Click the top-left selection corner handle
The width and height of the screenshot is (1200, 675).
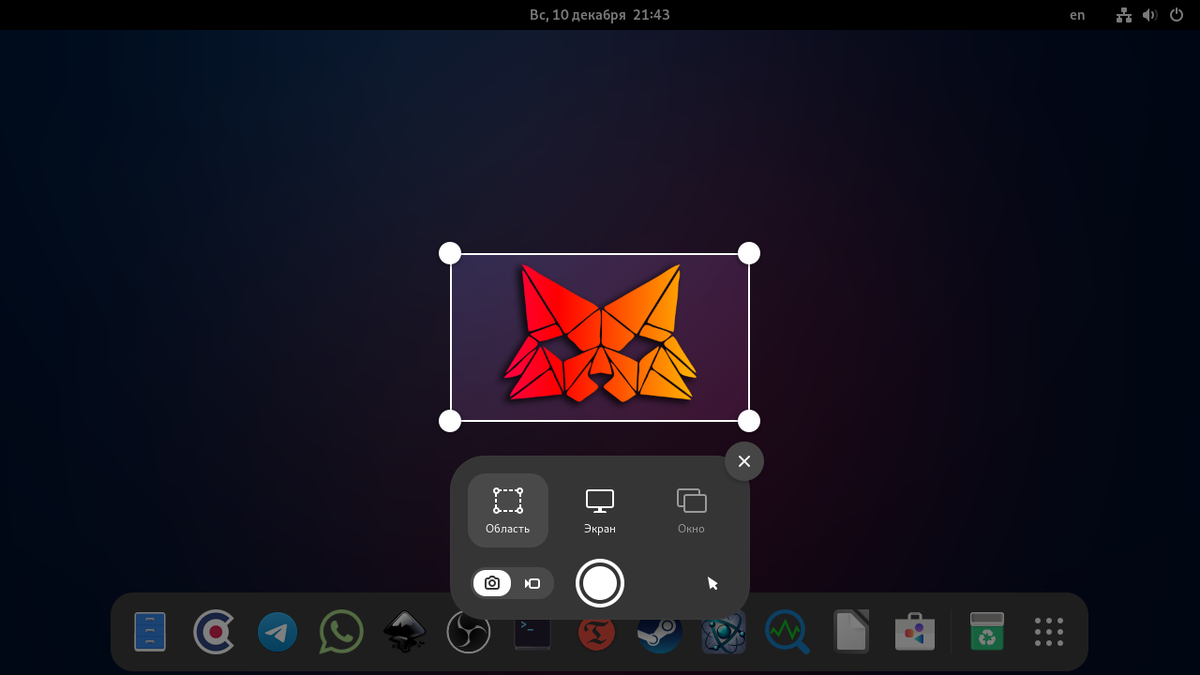tap(450, 253)
